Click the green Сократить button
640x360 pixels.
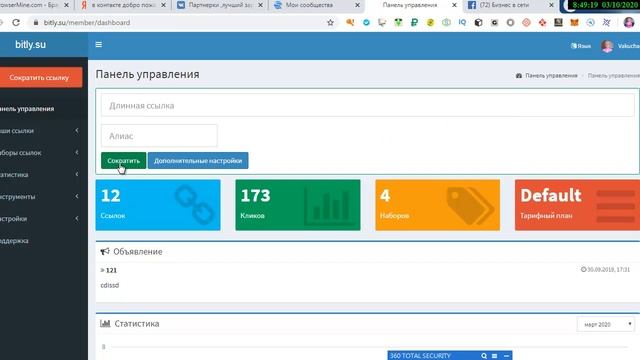pos(123,160)
